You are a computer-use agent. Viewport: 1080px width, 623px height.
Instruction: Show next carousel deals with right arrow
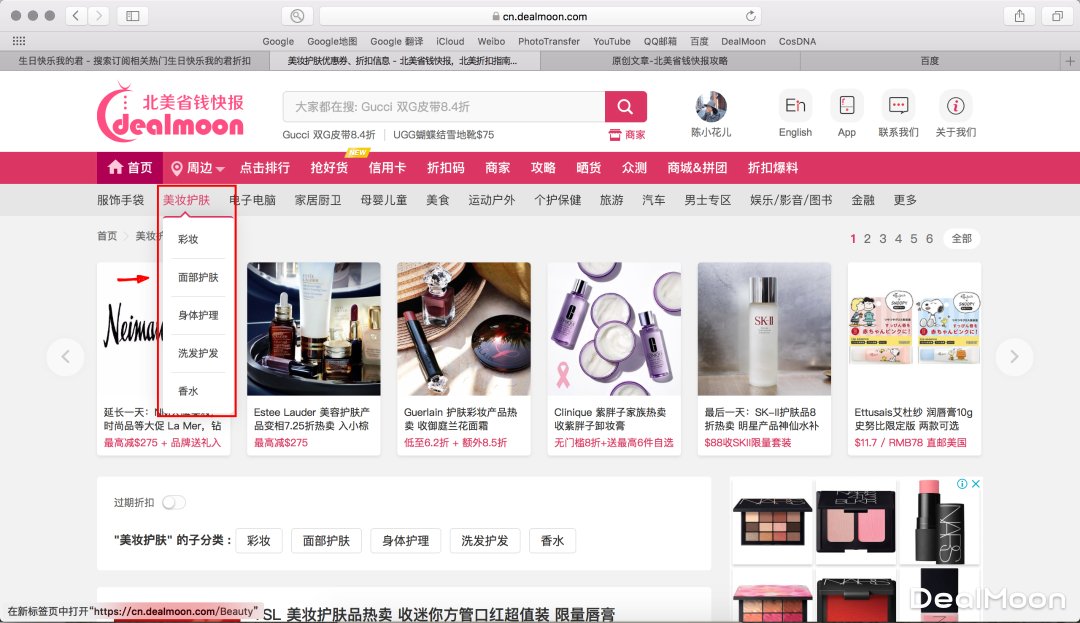(x=1014, y=356)
